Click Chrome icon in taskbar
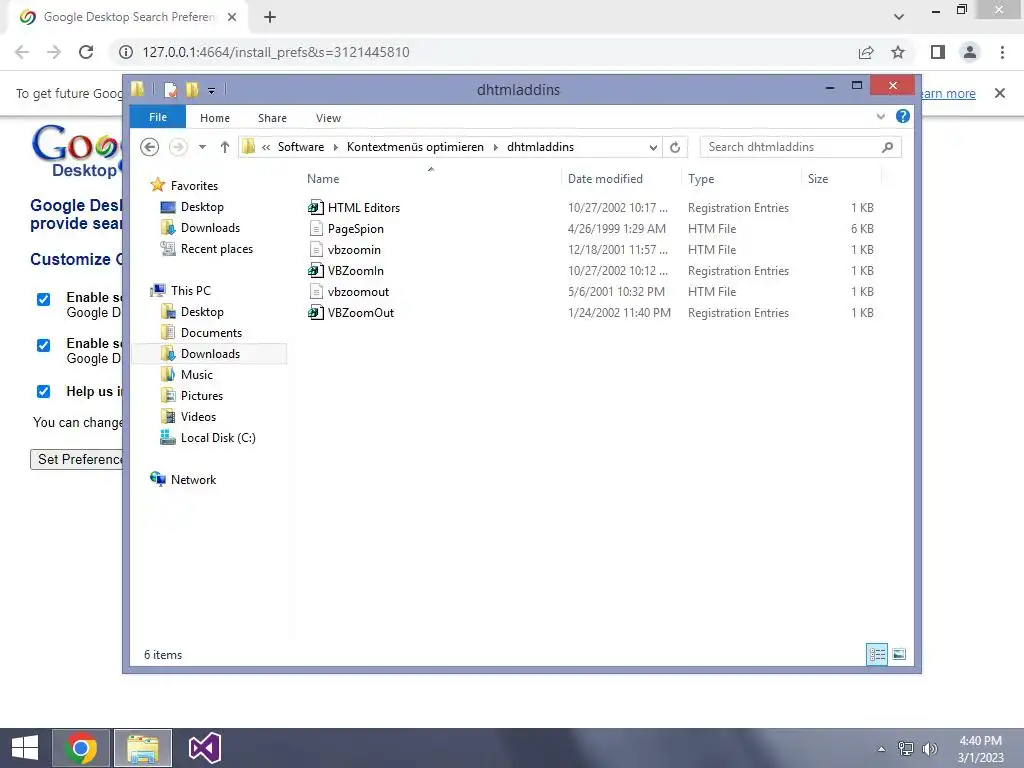Image resolution: width=1024 pixels, height=768 pixels. tap(81, 748)
